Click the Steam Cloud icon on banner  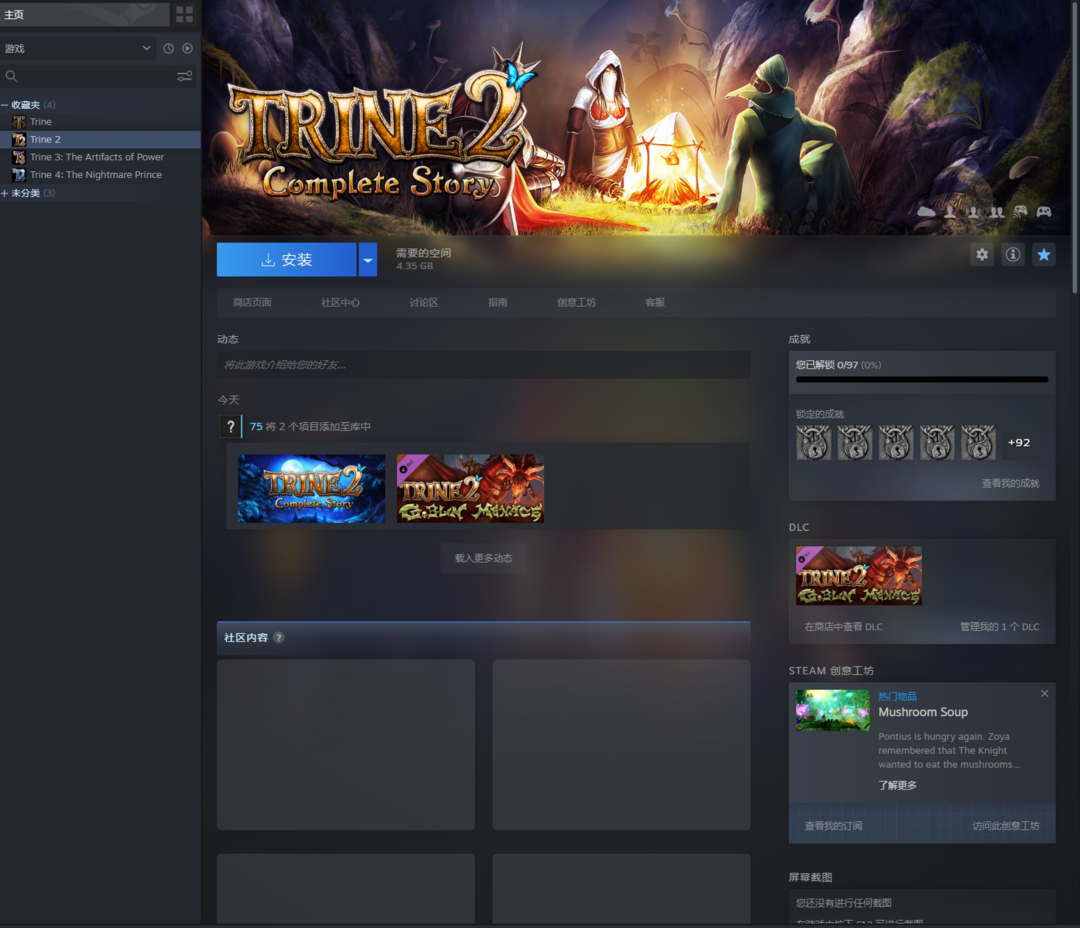pyautogui.click(x=926, y=211)
